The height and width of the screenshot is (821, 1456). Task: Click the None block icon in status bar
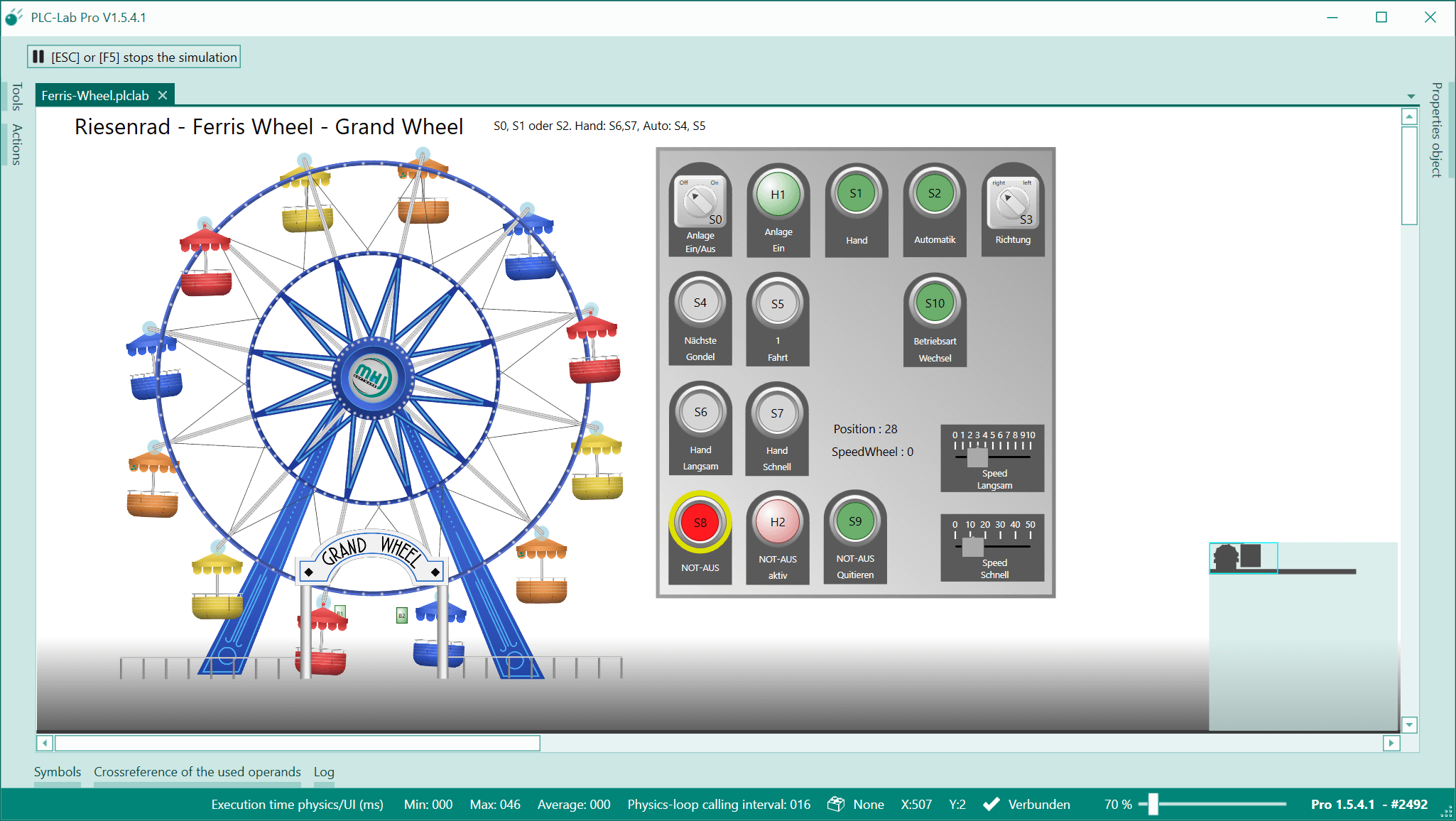[x=836, y=804]
